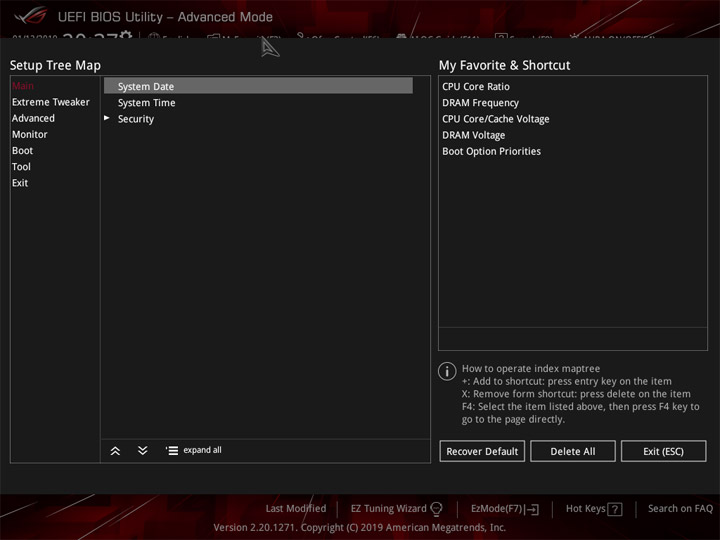Screen dimensions: 720x540
Task: Select Boot Option Priorities shortcut
Action: coord(491,151)
